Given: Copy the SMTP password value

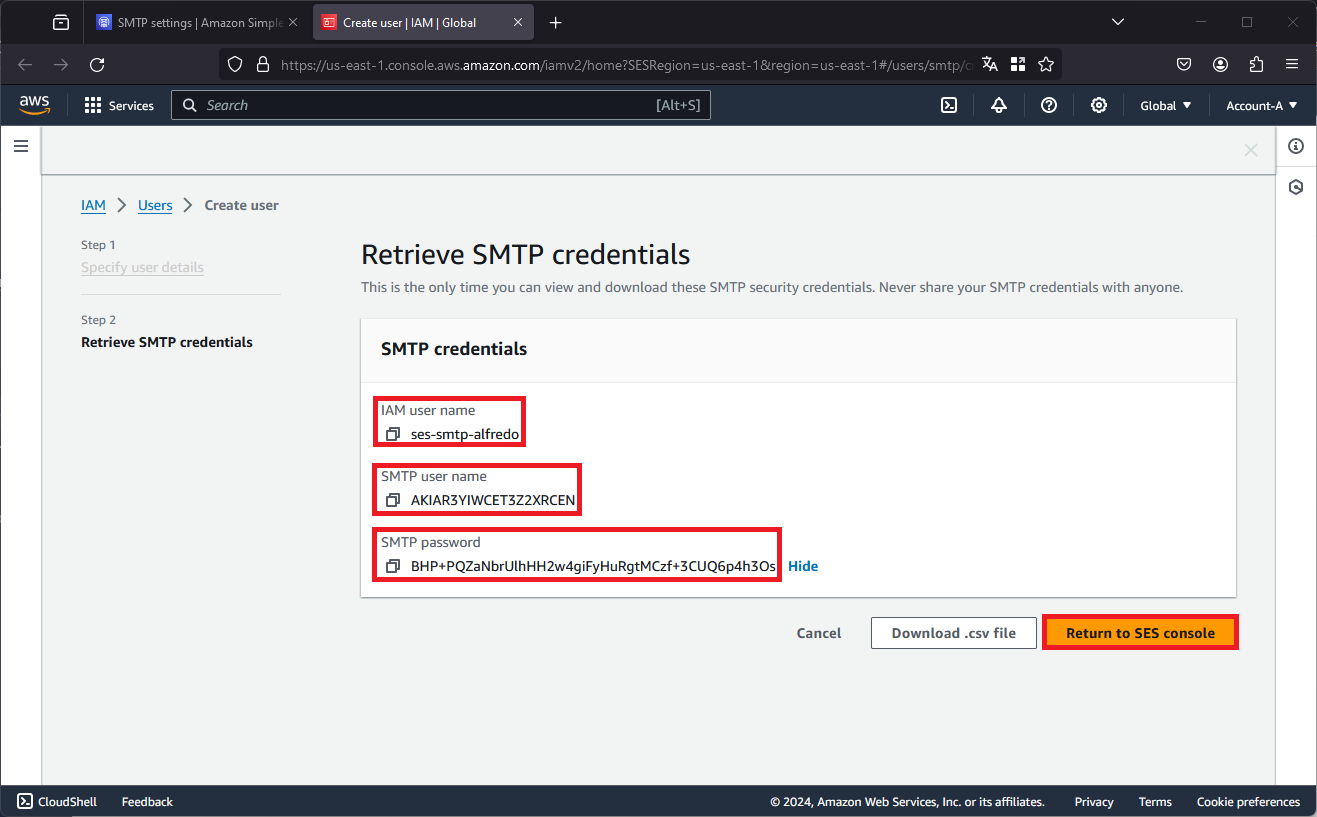Looking at the screenshot, I should pos(393,566).
